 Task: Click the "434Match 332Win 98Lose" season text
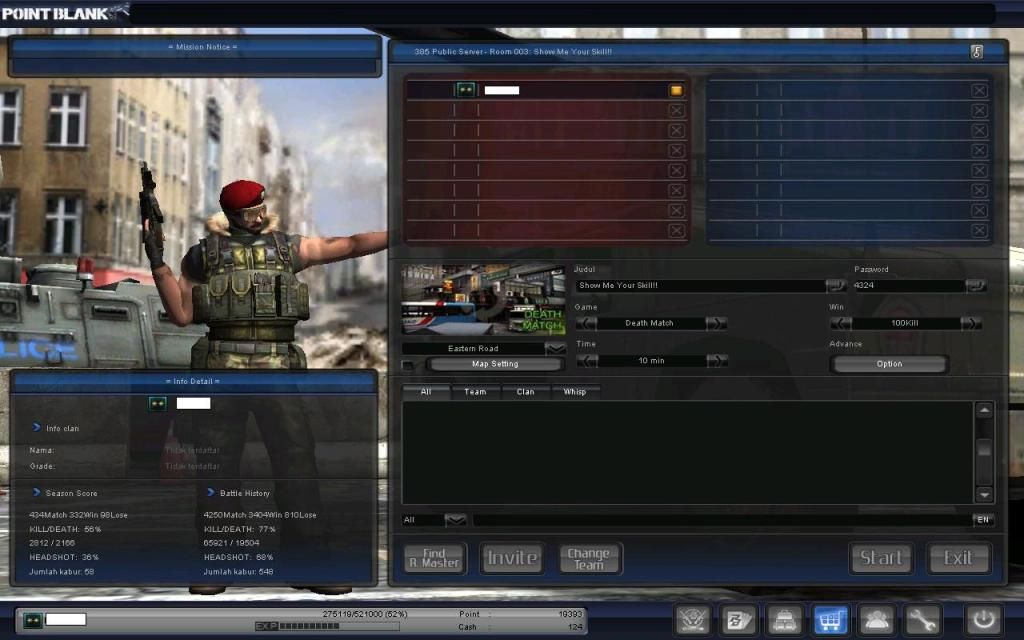click(x=78, y=515)
